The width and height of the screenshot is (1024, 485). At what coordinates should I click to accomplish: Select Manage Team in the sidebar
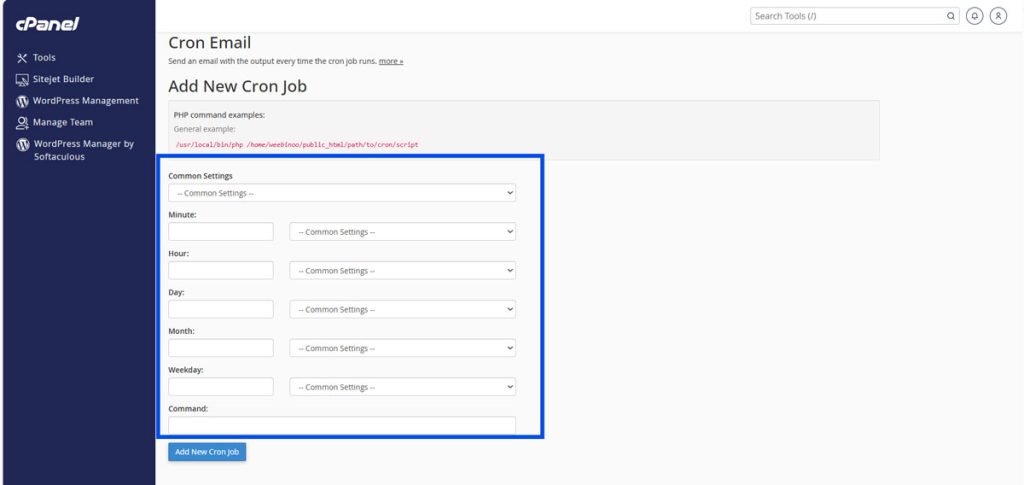coord(62,123)
